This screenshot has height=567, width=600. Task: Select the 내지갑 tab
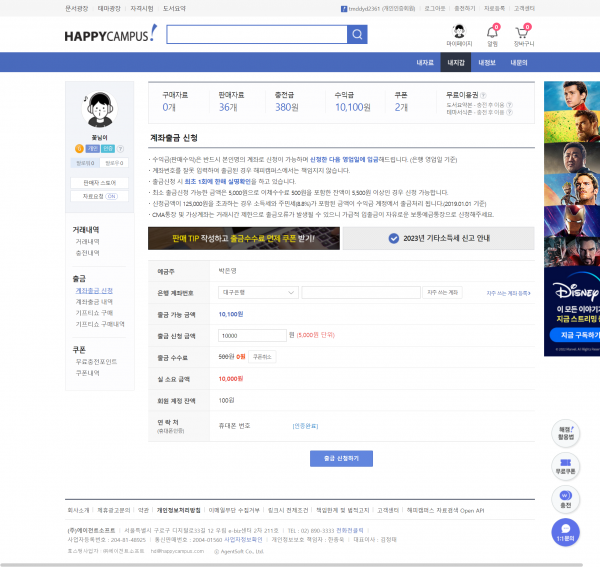pyautogui.click(x=456, y=62)
